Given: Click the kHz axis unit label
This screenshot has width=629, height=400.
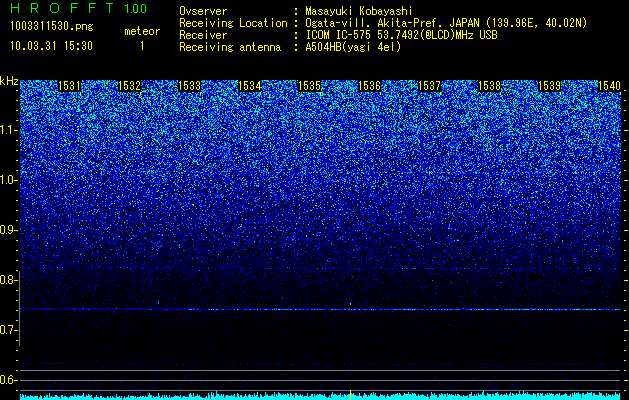Looking at the screenshot, I should coord(9,81).
